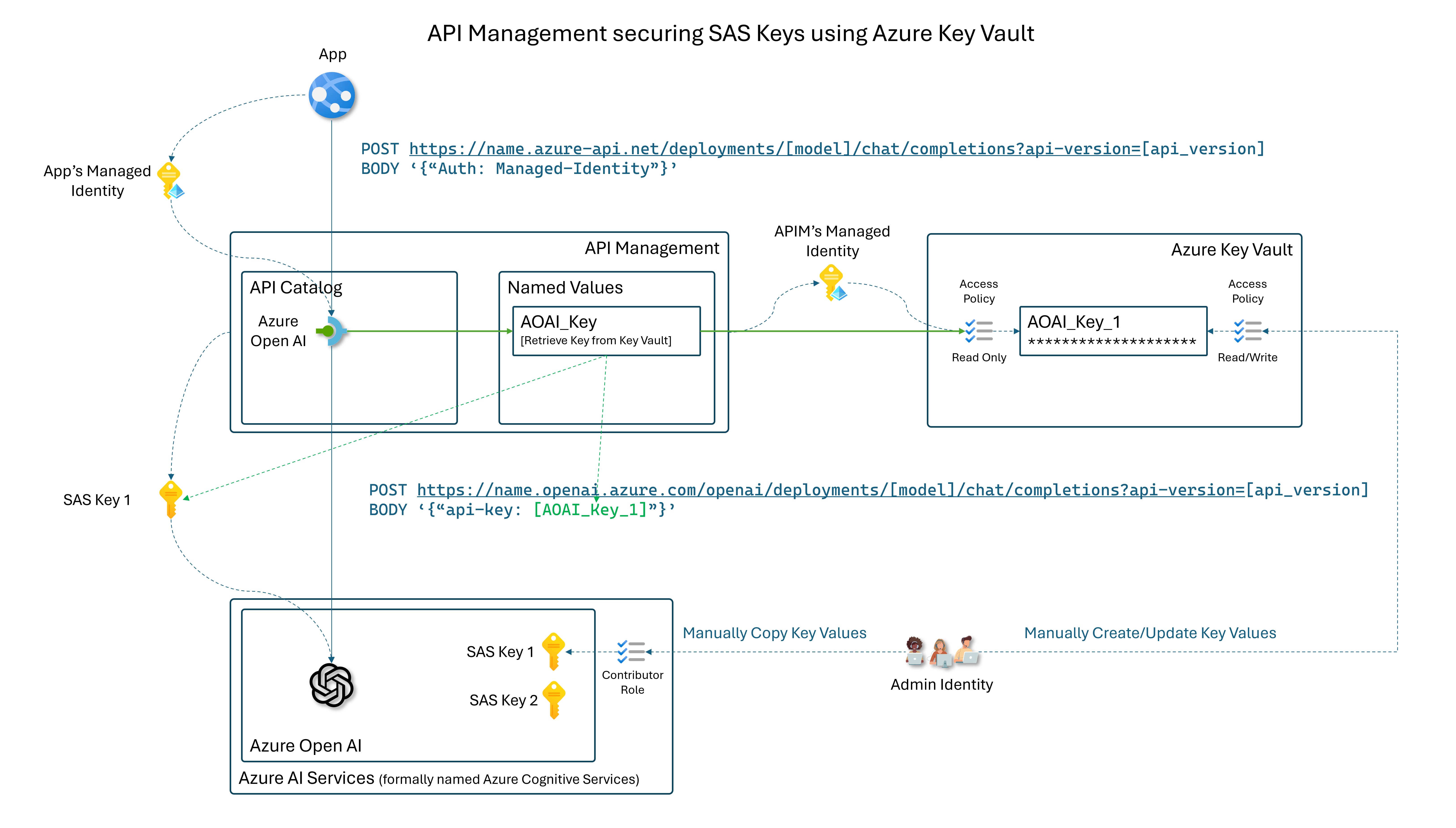Screen dimensions: 1456x828
Task: Click the Contributor Role checklist icon
Action: [x=631, y=652]
